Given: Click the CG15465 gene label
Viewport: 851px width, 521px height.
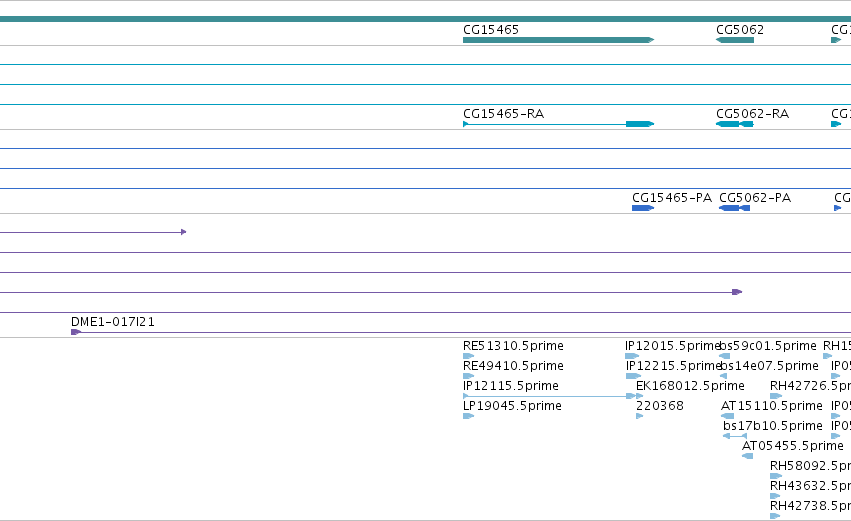Looking at the screenshot, I should coord(491,30).
